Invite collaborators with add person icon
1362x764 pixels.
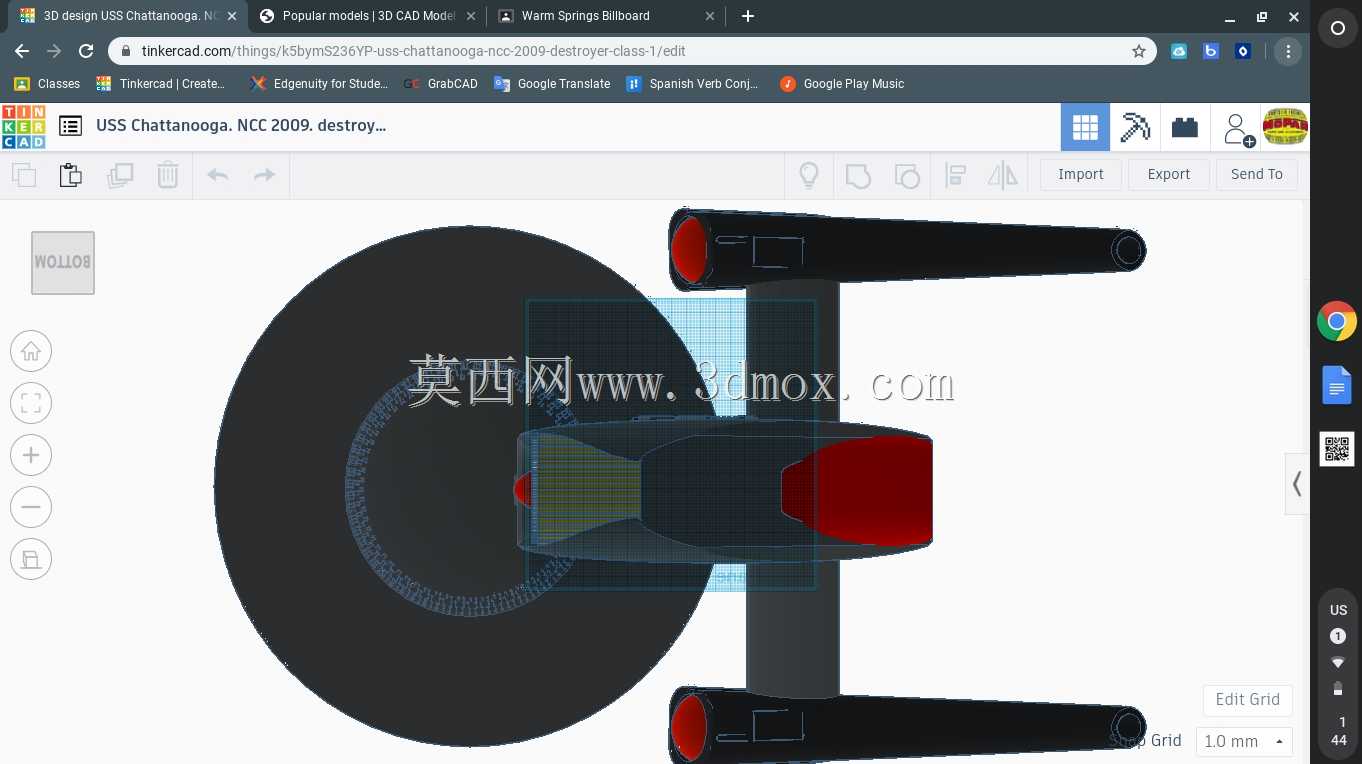click(x=1238, y=128)
